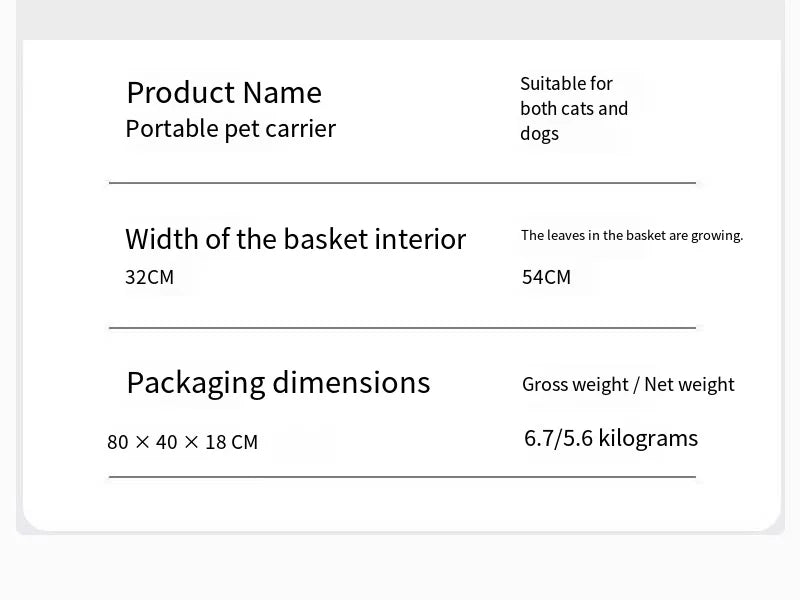The width and height of the screenshot is (800, 600).
Task: Click the word "dogs"
Action: [539, 134]
